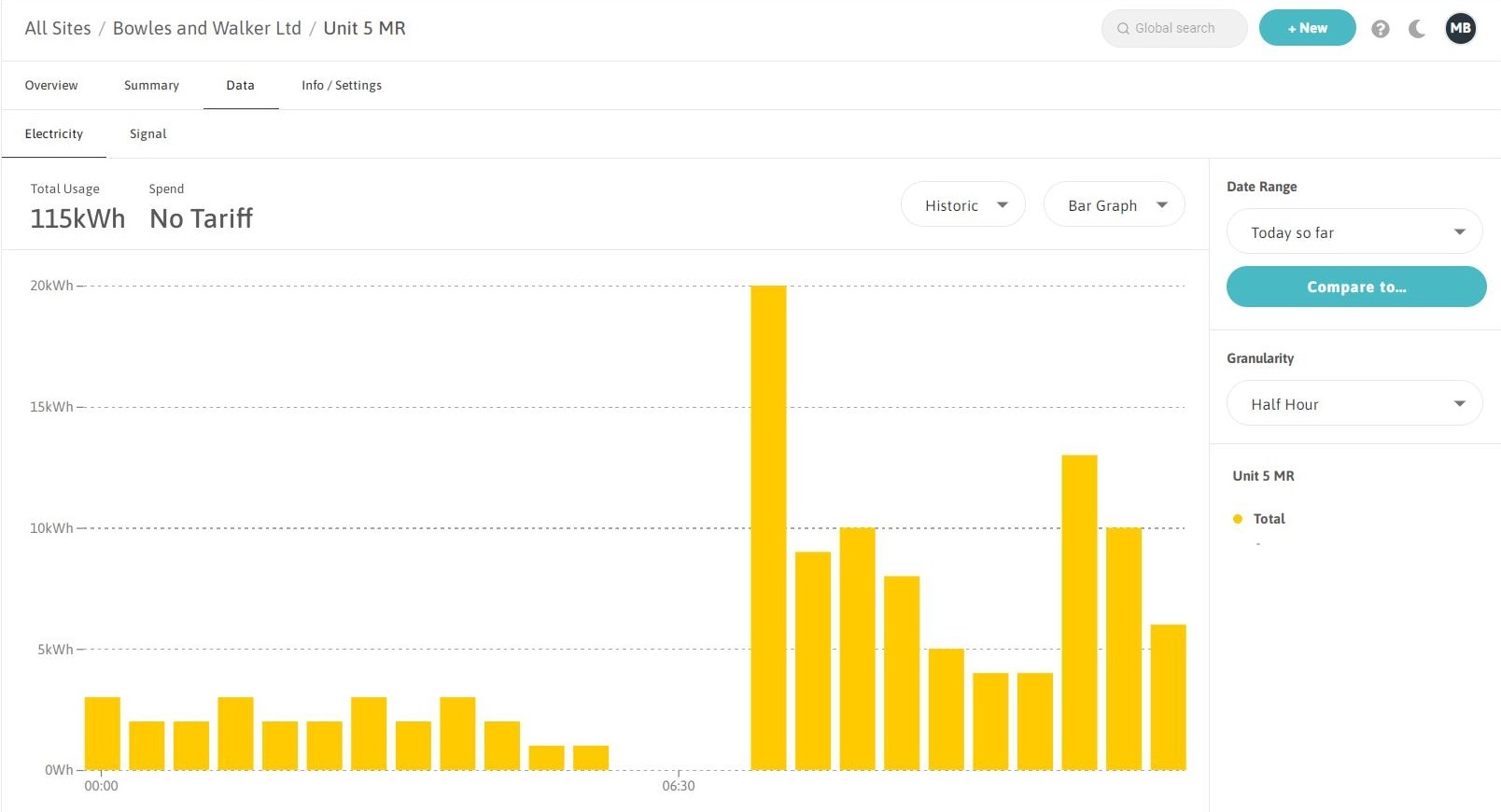Image resolution: width=1501 pixels, height=812 pixels.
Task: Select the Electricity sub-tab
Action: click(54, 133)
